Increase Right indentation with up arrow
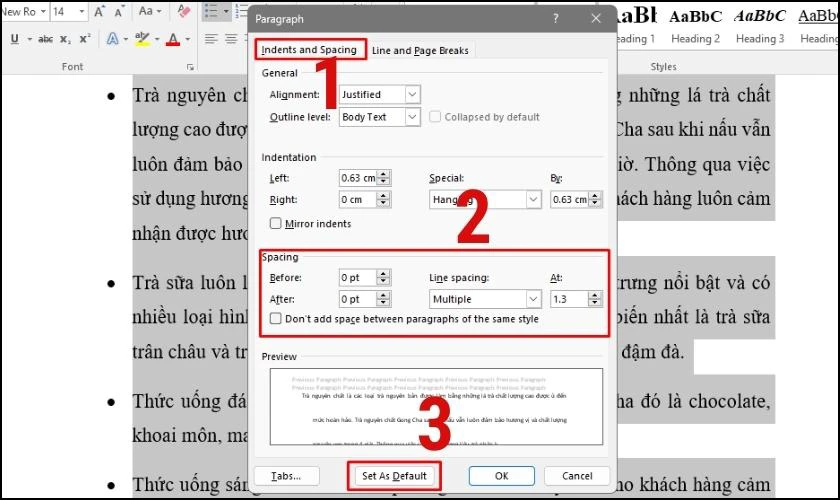Image resolution: width=840 pixels, height=500 pixels. (383, 196)
